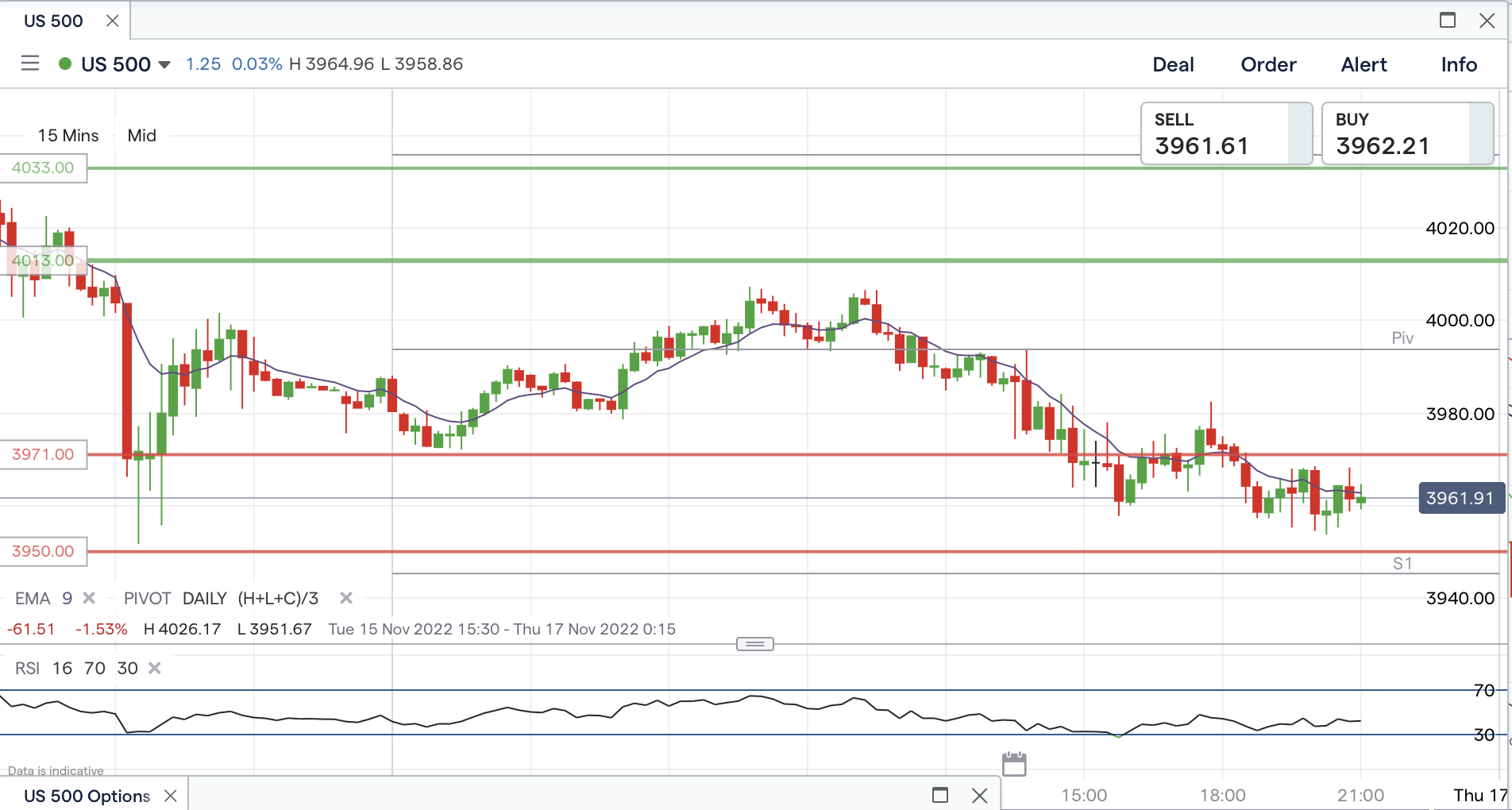Viewport: 1512px width, 810px height.
Task: Click the 0.03% change value
Action: click(x=256, y=64)
